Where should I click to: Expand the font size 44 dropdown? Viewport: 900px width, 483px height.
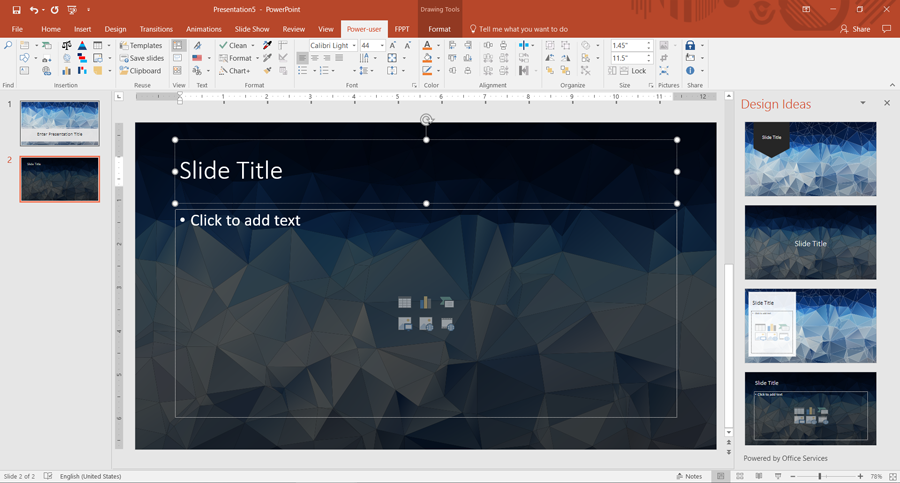click(x=382, y=46)
